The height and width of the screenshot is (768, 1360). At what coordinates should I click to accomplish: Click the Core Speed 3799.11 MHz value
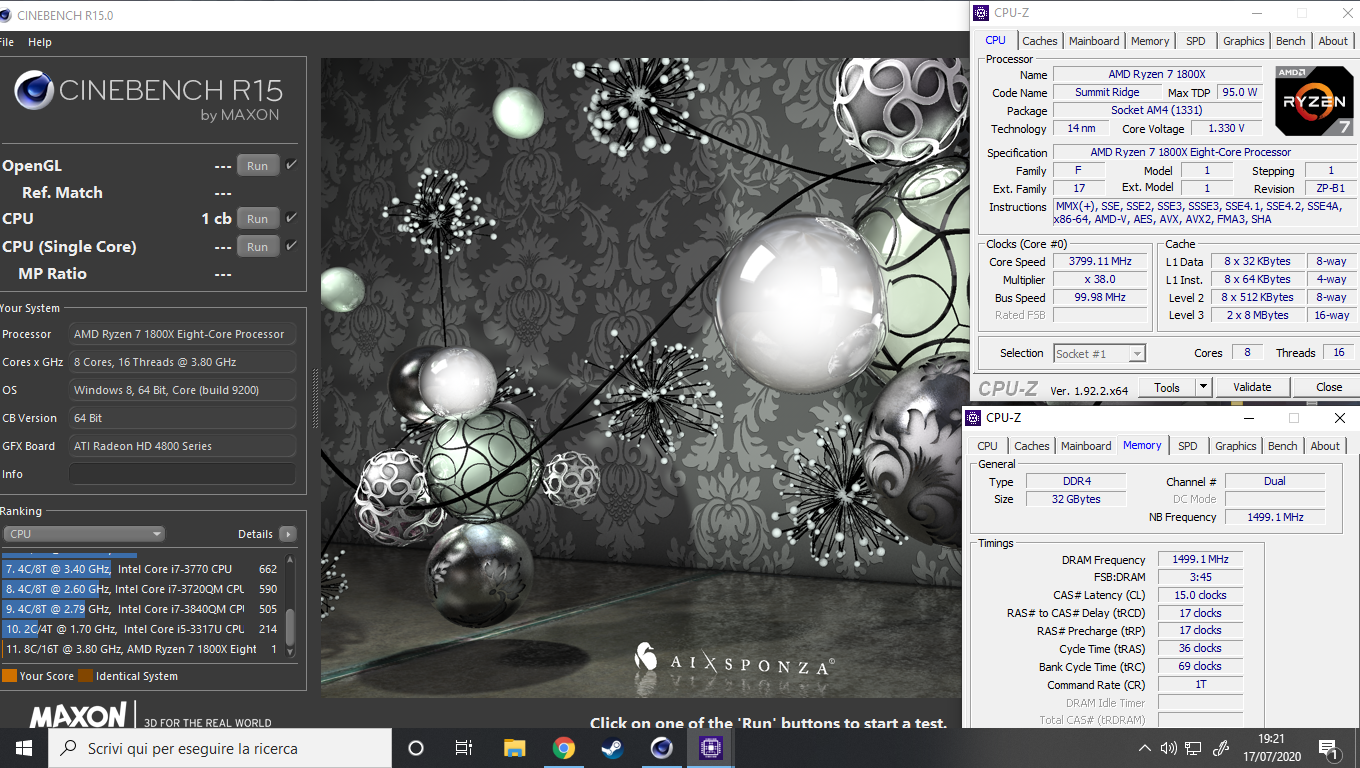[1100, 262]
